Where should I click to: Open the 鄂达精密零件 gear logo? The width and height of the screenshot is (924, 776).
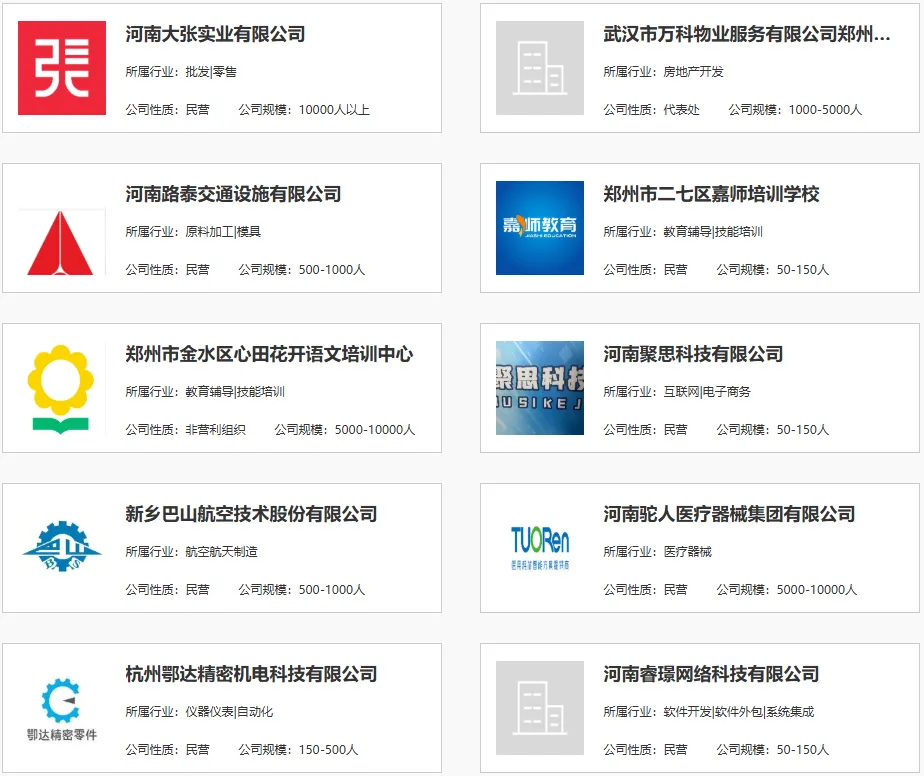click(61, 709)
